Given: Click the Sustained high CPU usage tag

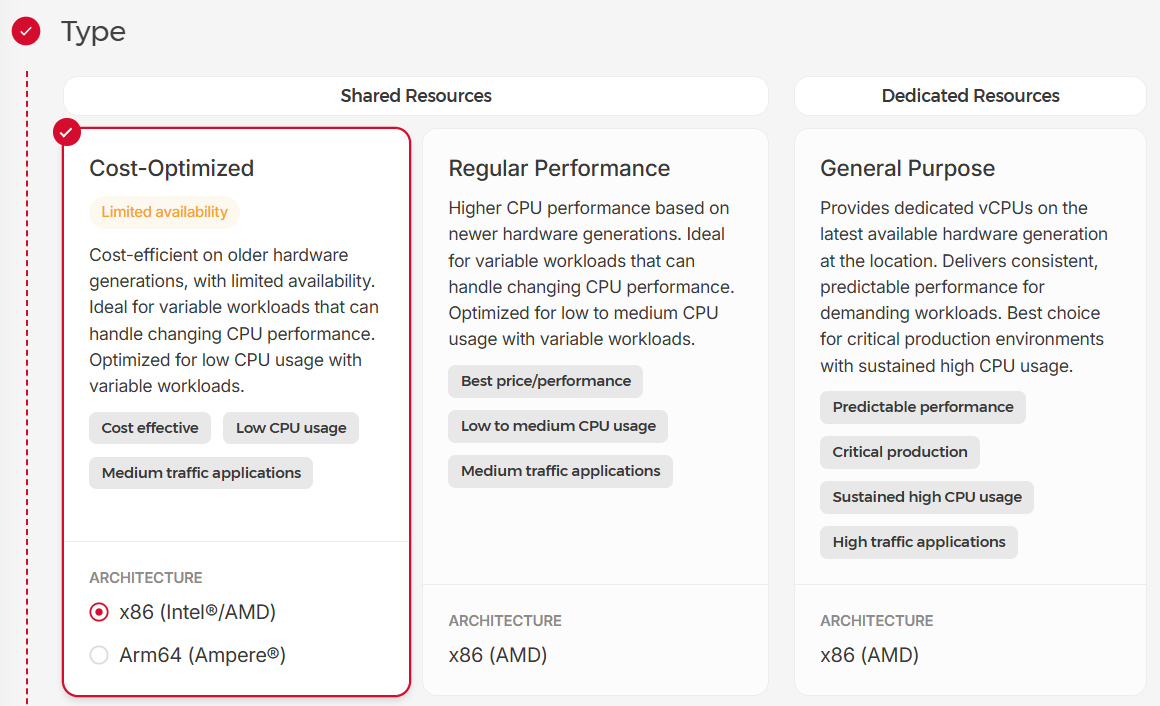Looking at the screenshot, I should tap(927, 497).
